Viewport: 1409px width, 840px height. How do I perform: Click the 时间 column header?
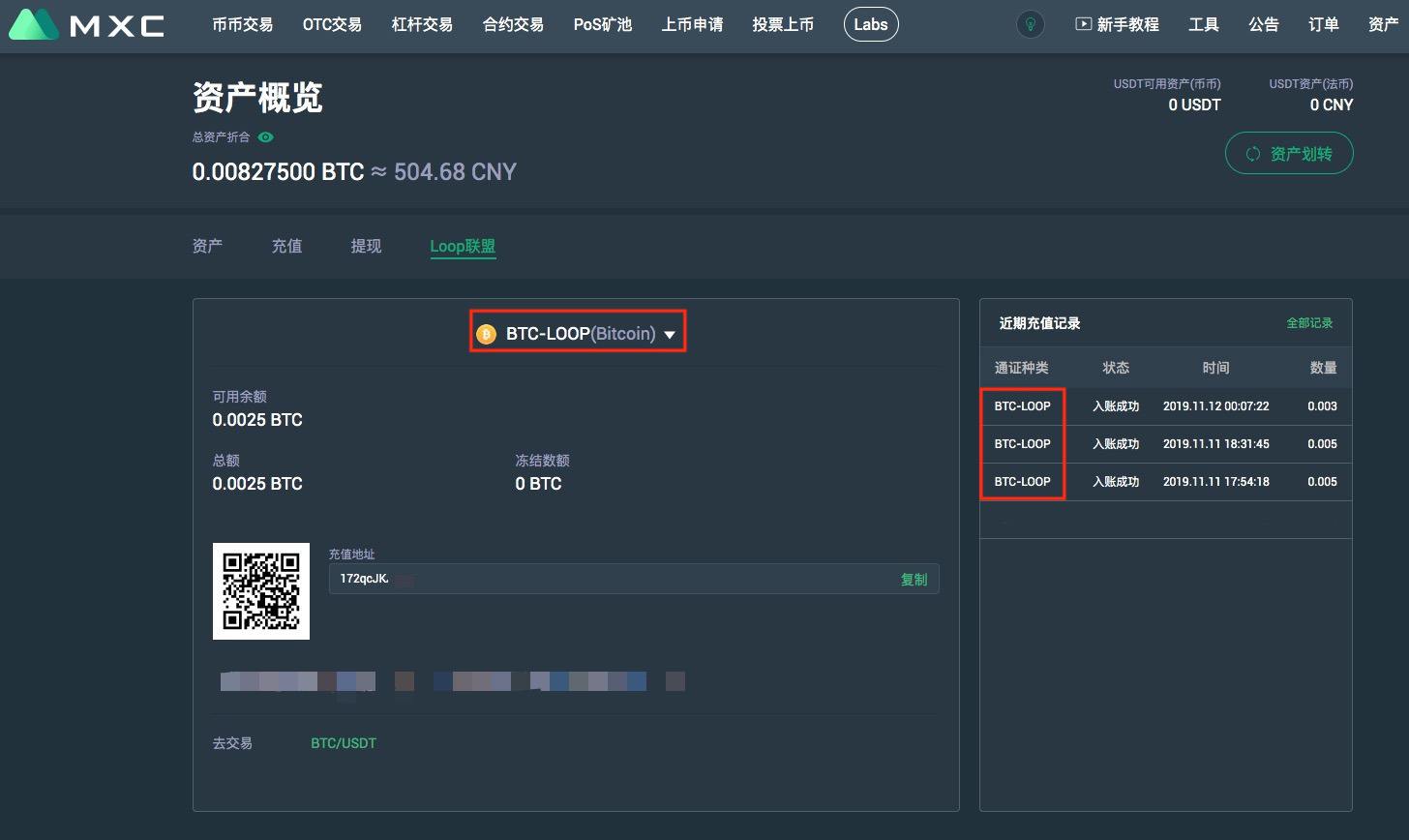click(1216, 368)
